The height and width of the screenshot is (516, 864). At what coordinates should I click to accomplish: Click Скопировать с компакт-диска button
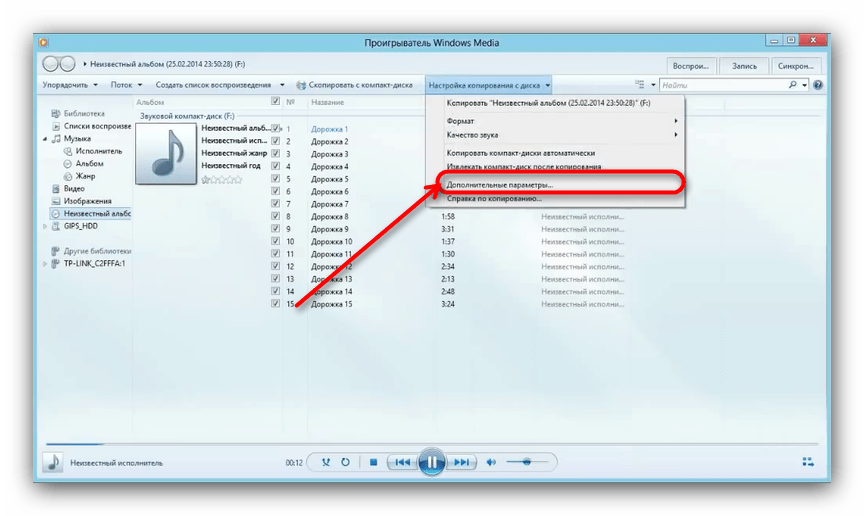tap(354, 85)
